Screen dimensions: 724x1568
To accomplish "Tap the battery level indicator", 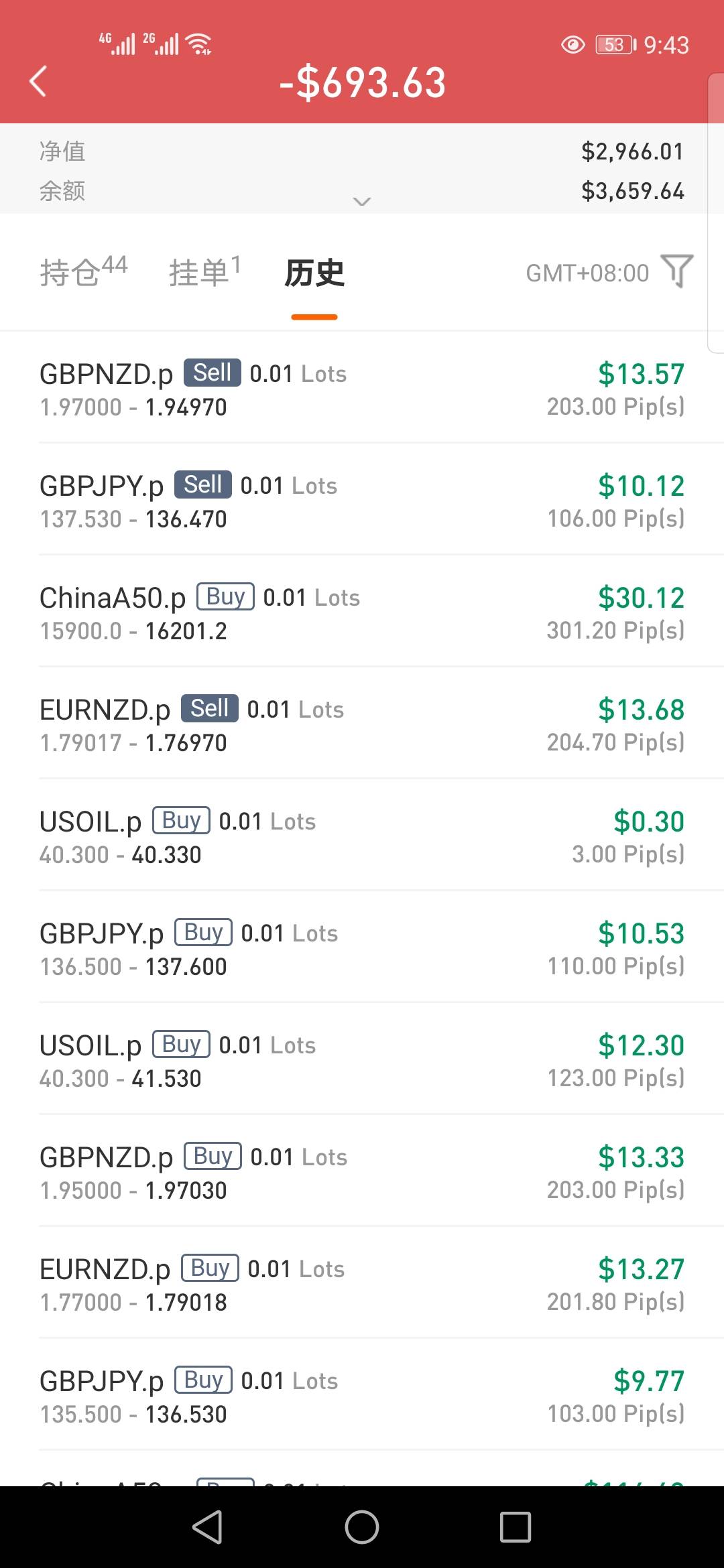I will [x=615, y=45].
